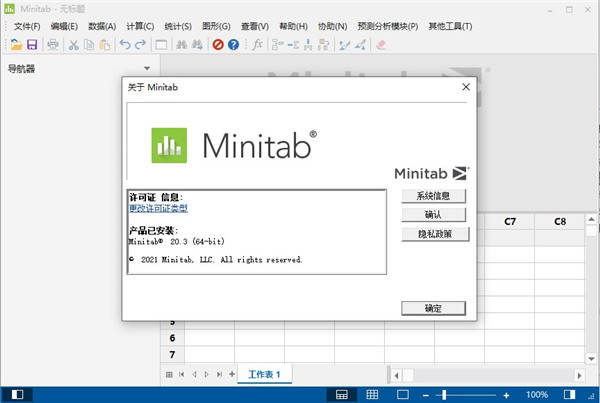The height and width of the screenshot is (403, 600).
Task: Jump to the first worksheet tab arrow
Action: point(182,374)
